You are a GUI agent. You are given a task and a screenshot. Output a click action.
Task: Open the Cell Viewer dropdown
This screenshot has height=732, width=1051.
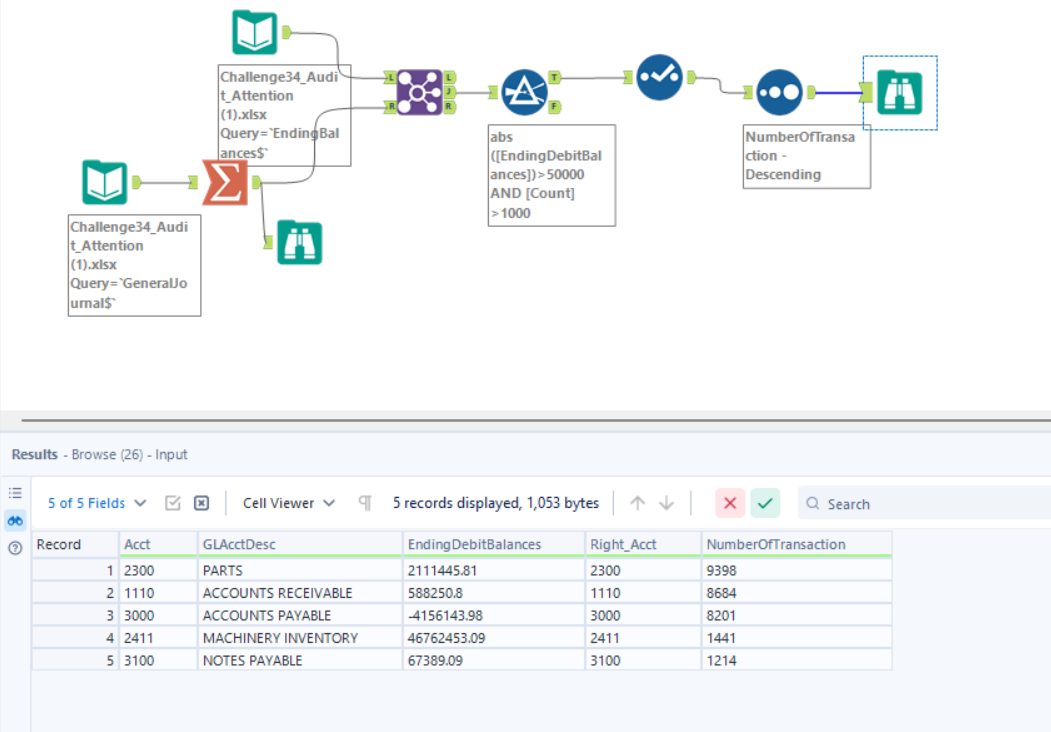(289, 503)
